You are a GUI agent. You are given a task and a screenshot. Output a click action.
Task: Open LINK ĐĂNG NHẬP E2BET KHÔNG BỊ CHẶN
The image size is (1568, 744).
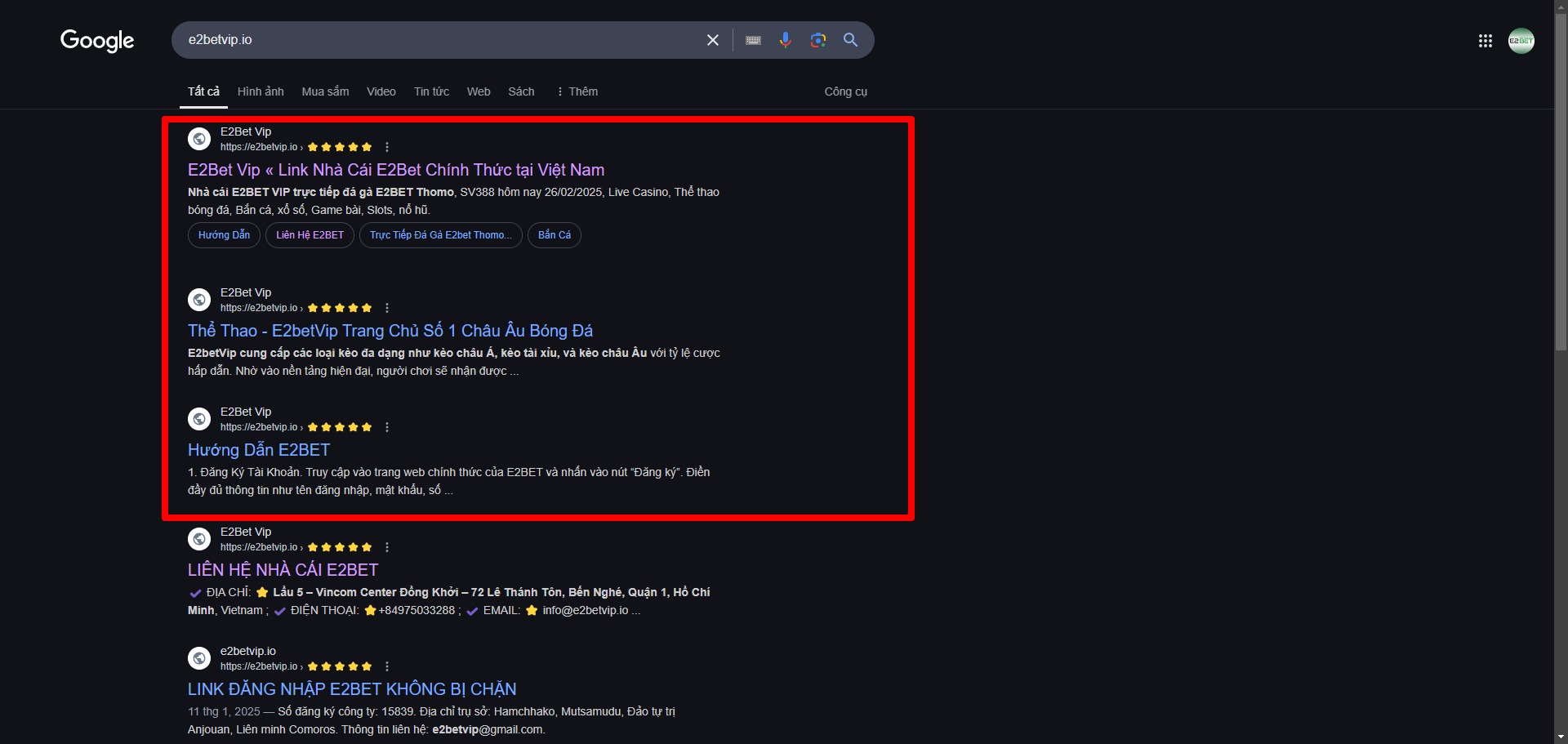pyautogui.click(x=352, y=689)
